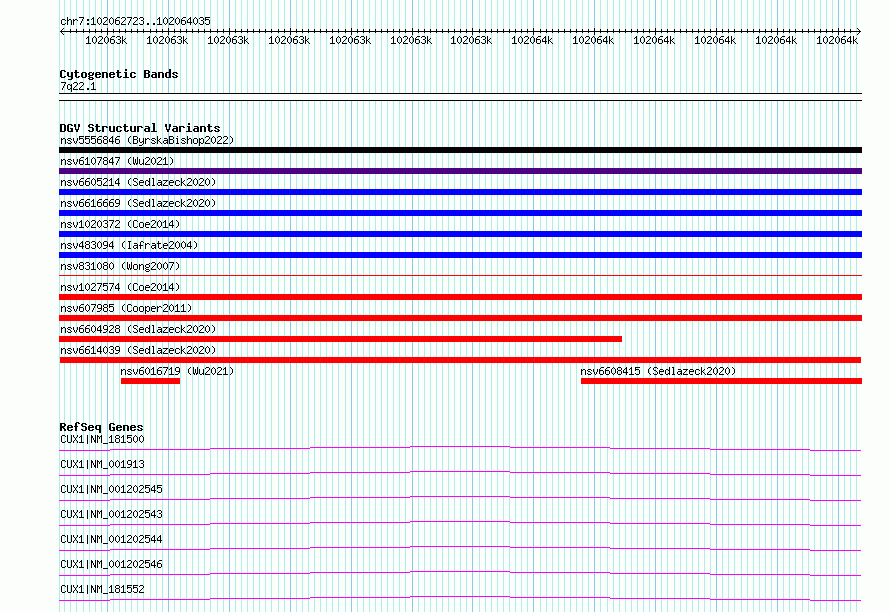Click the magenta gene line for NM_001202544

[x=460, y=548]
